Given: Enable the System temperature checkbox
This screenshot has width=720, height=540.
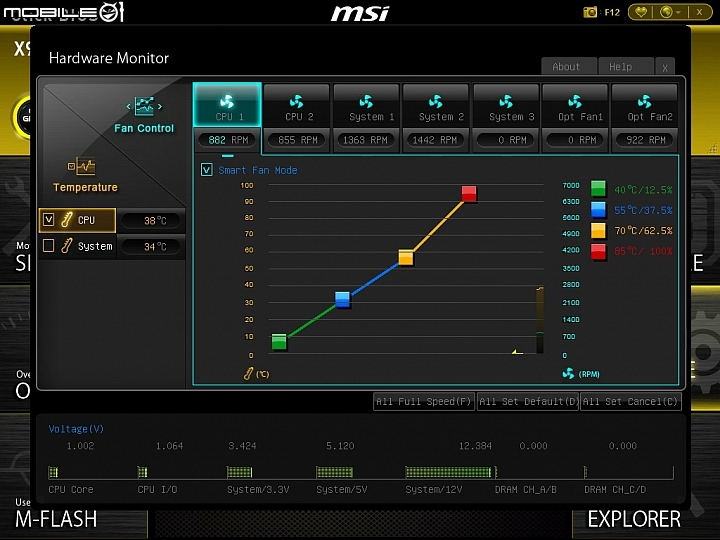Looking at the screenshot, I should [x=49, y=246].
